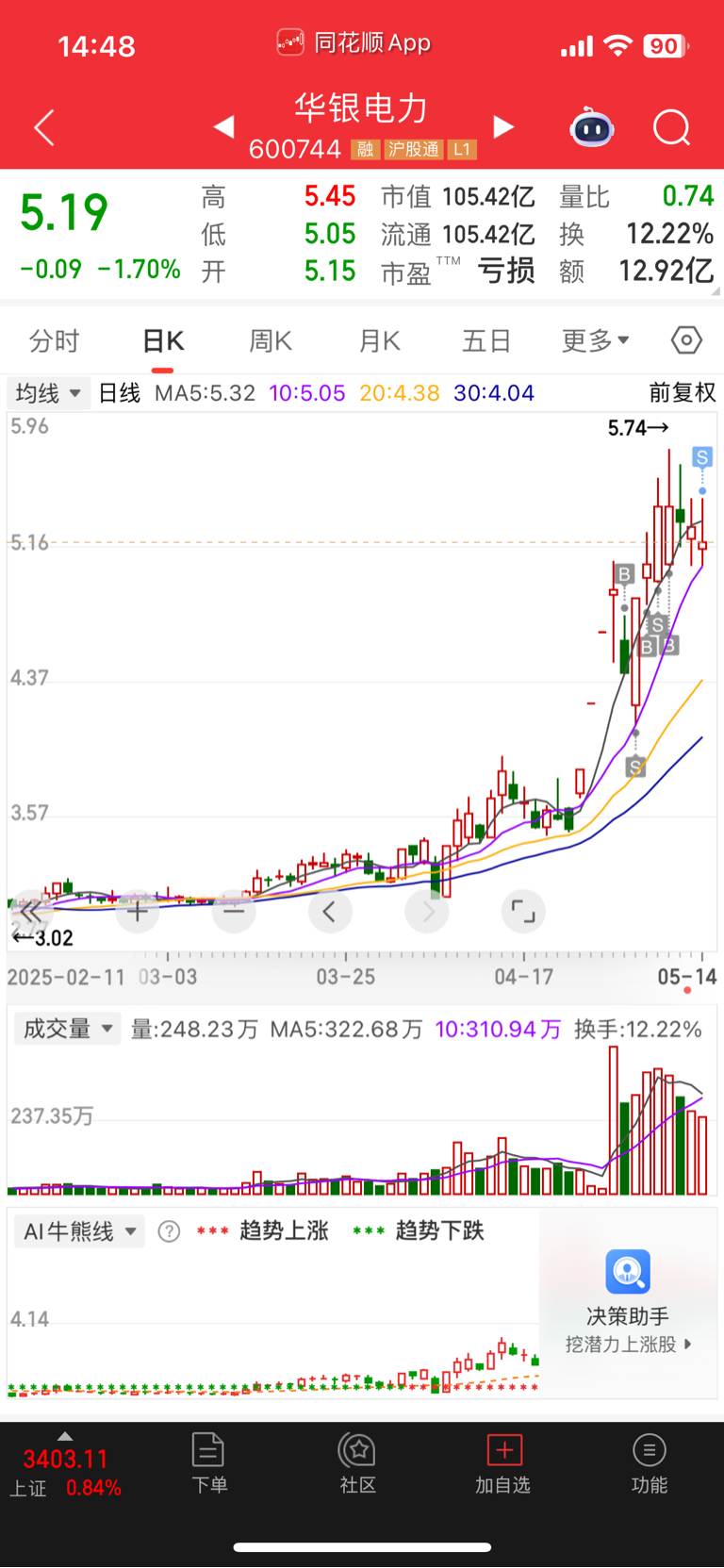Go back with the left chevron arrow
Image resolution: width=724 pixels, height=1568 pixels.
(44, 127)
